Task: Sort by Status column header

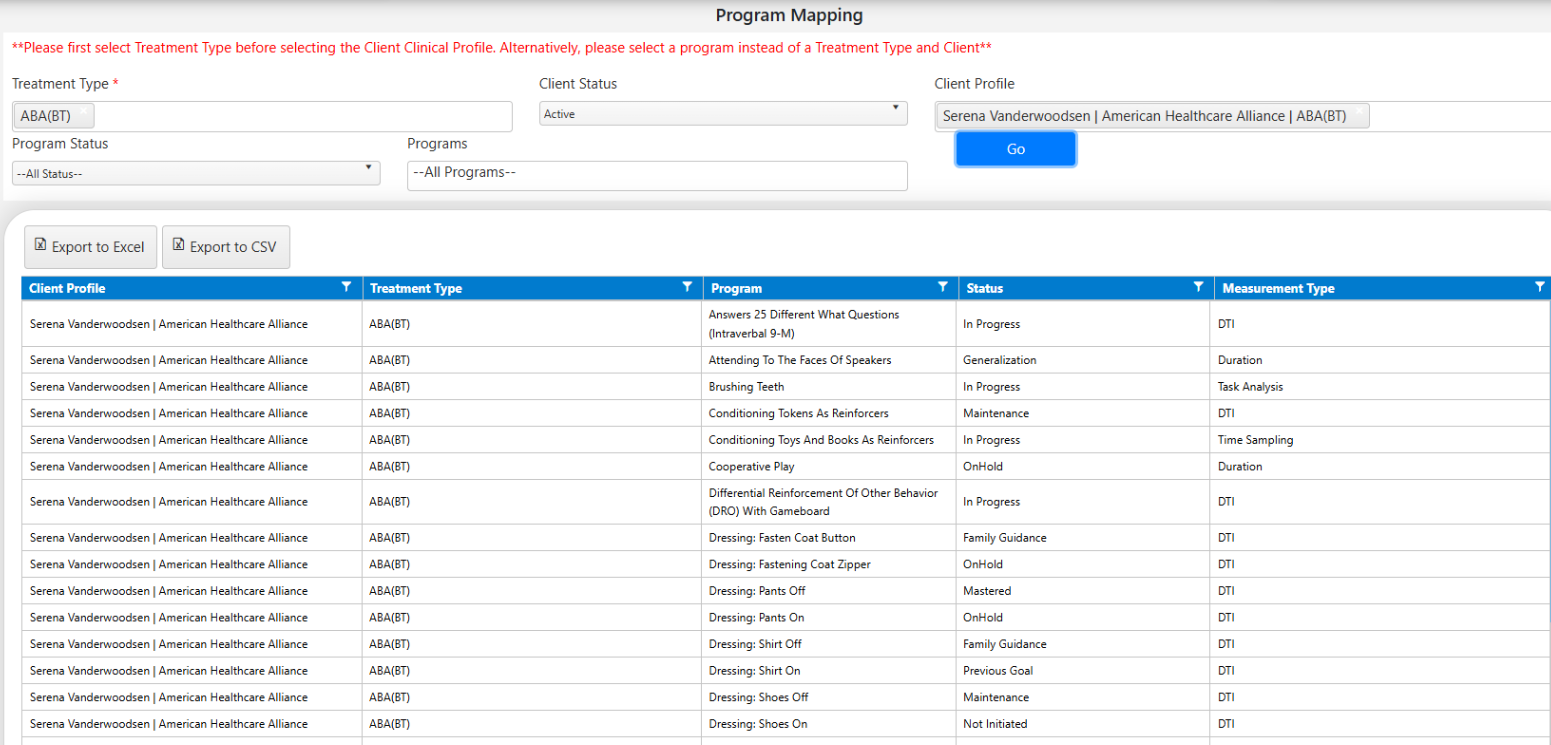Action: tap(985, 288)
